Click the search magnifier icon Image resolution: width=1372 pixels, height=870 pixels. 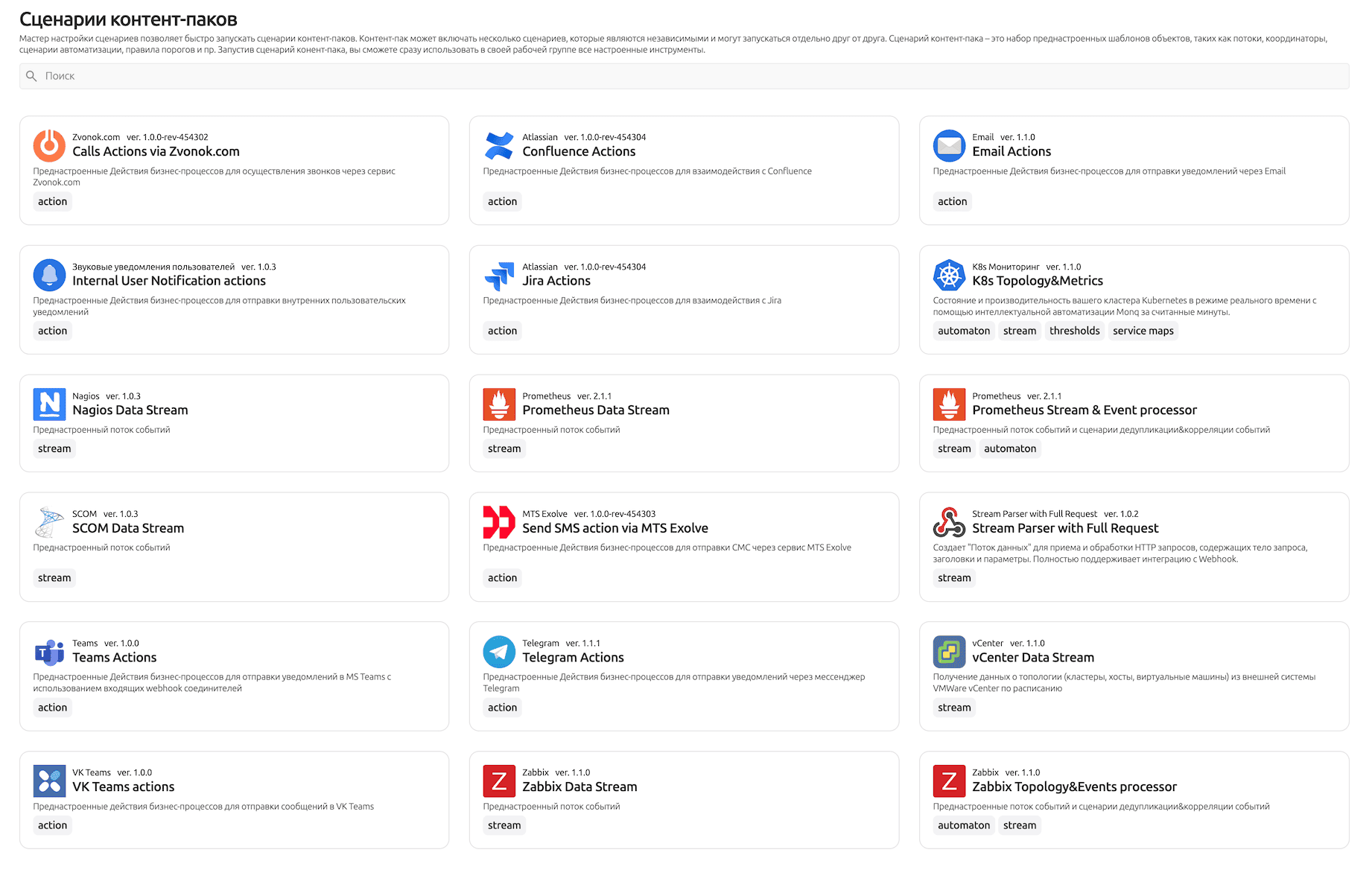(x=31, y=76)
